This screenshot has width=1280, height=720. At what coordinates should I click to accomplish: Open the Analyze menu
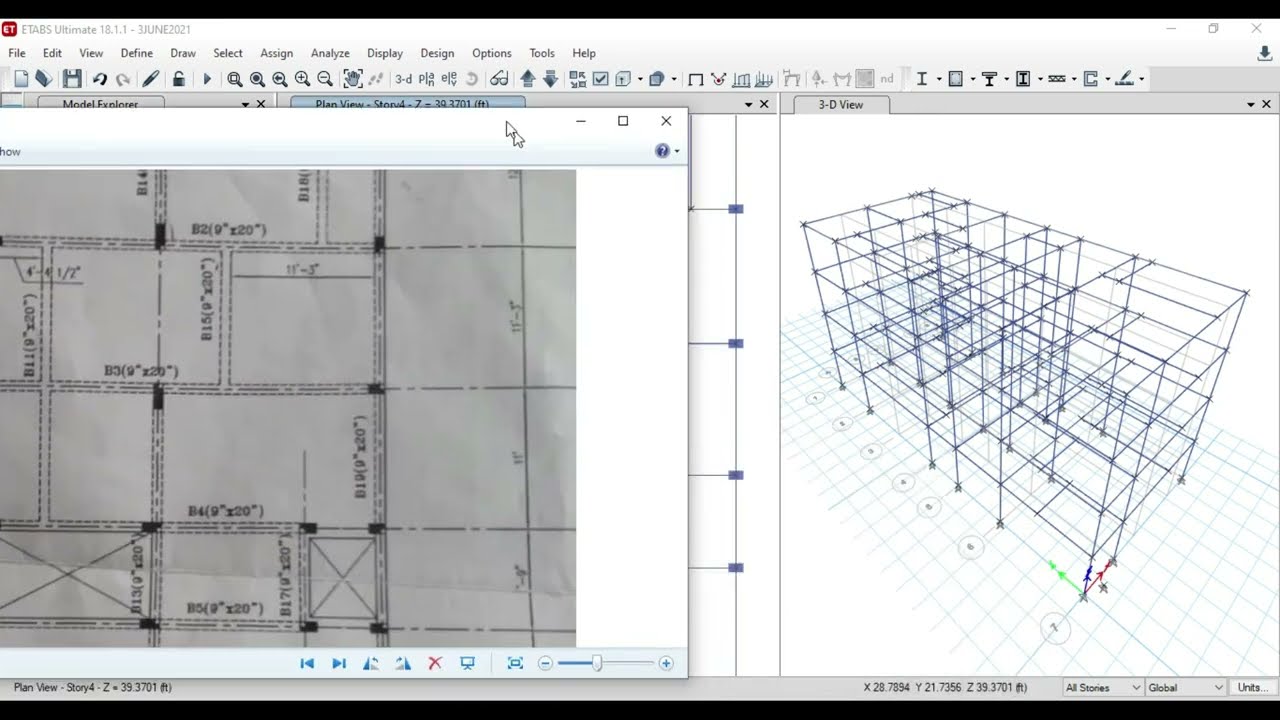[x=330, y=53]
